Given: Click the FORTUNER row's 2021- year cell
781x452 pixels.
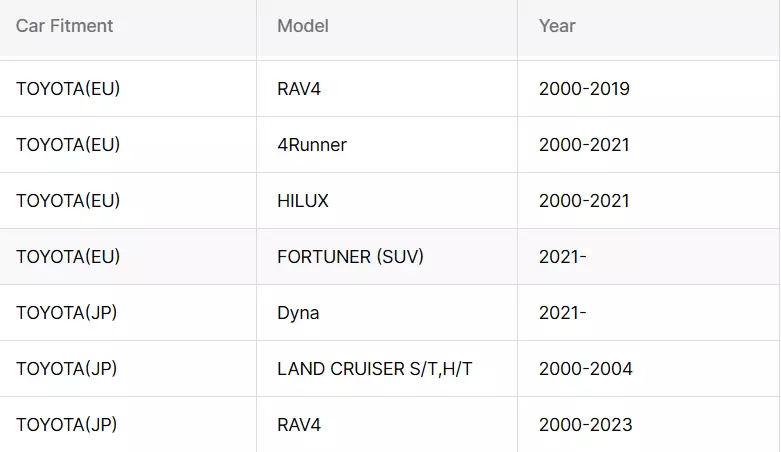Looking at the screenshot, I should click(x=562, y=257).
